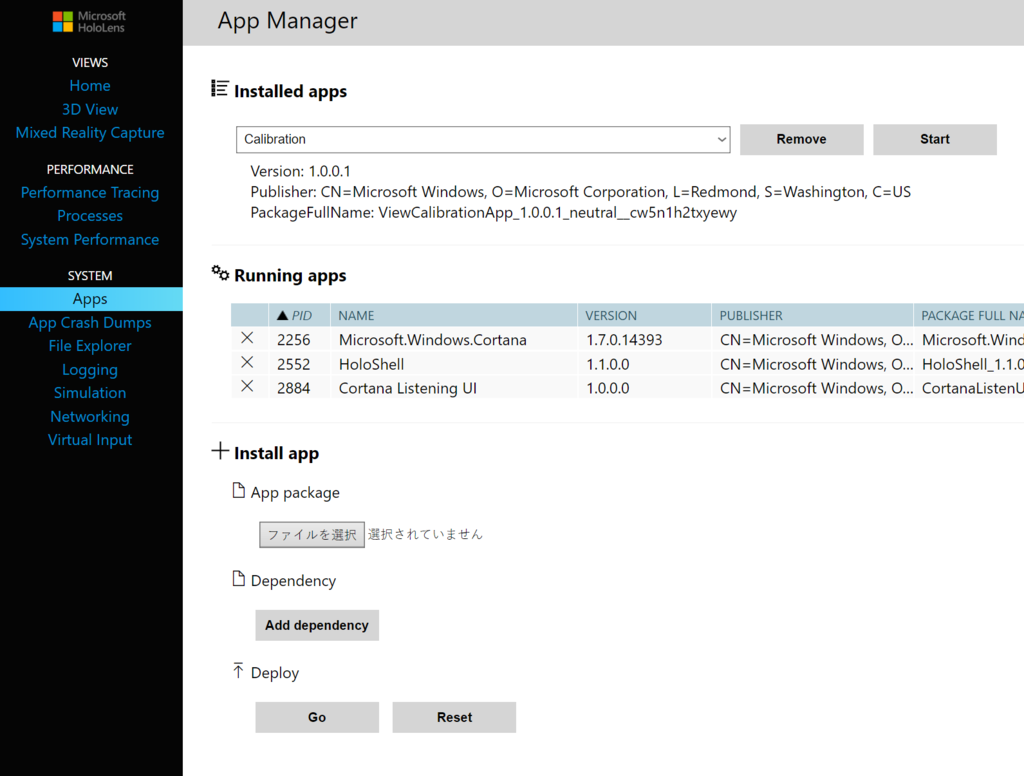This screenshot has height=776, width=1024.
Task: Click the Dependency file icon
Action: point(238,579)
